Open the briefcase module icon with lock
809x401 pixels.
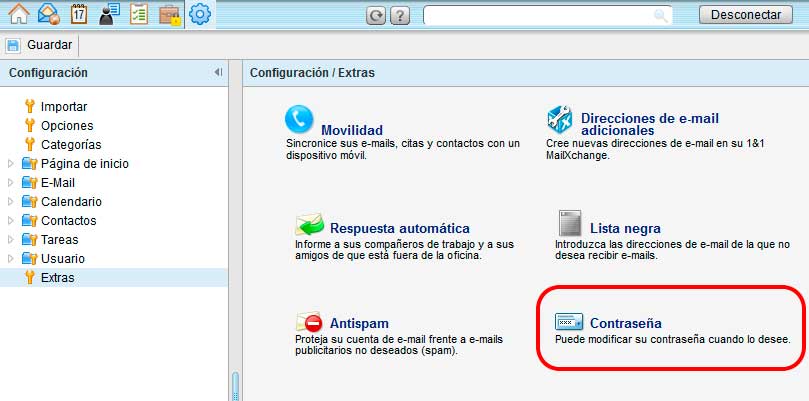(170, 15)
